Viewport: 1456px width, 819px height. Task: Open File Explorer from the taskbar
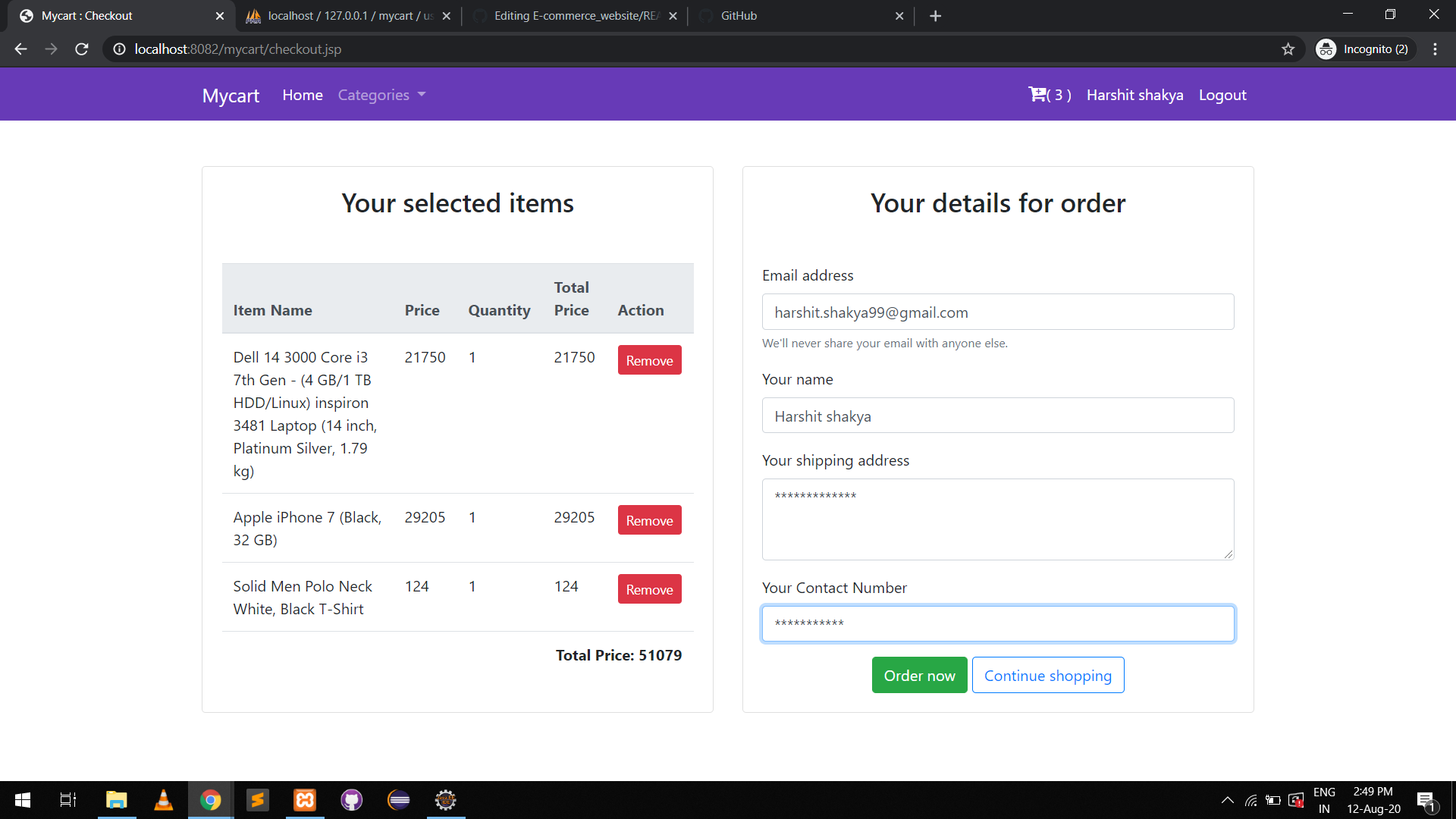click(116, 800)
